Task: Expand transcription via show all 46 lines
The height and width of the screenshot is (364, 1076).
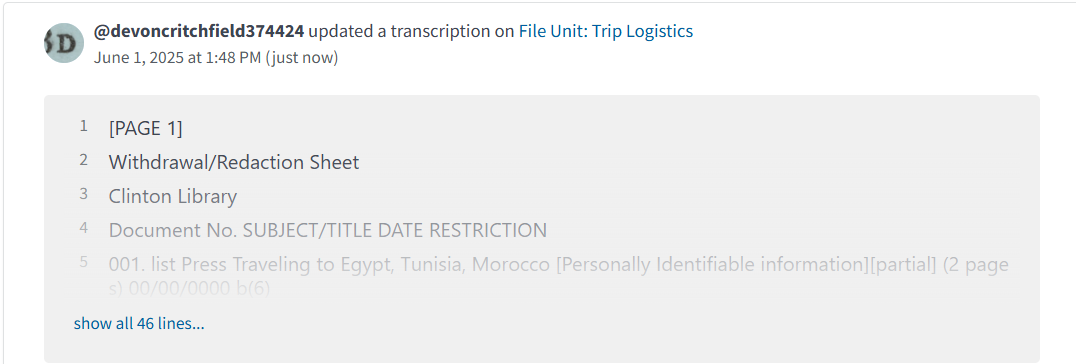Action: click(x=139, y=323)
